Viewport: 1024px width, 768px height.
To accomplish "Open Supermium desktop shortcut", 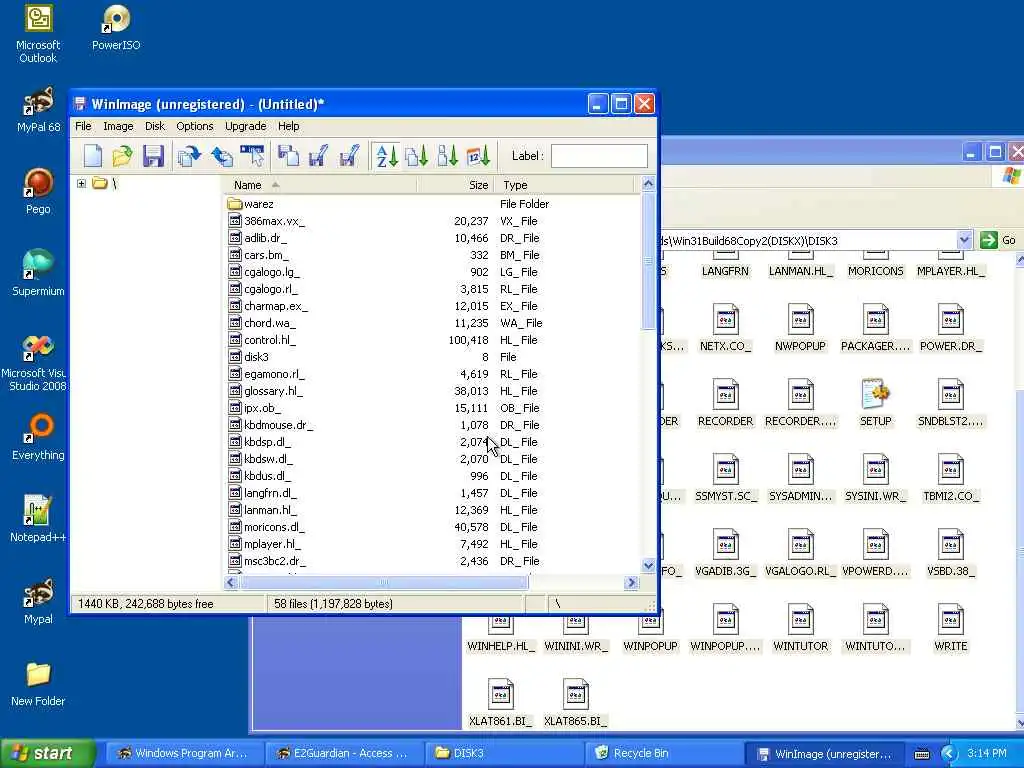I will tap(38, 273).
